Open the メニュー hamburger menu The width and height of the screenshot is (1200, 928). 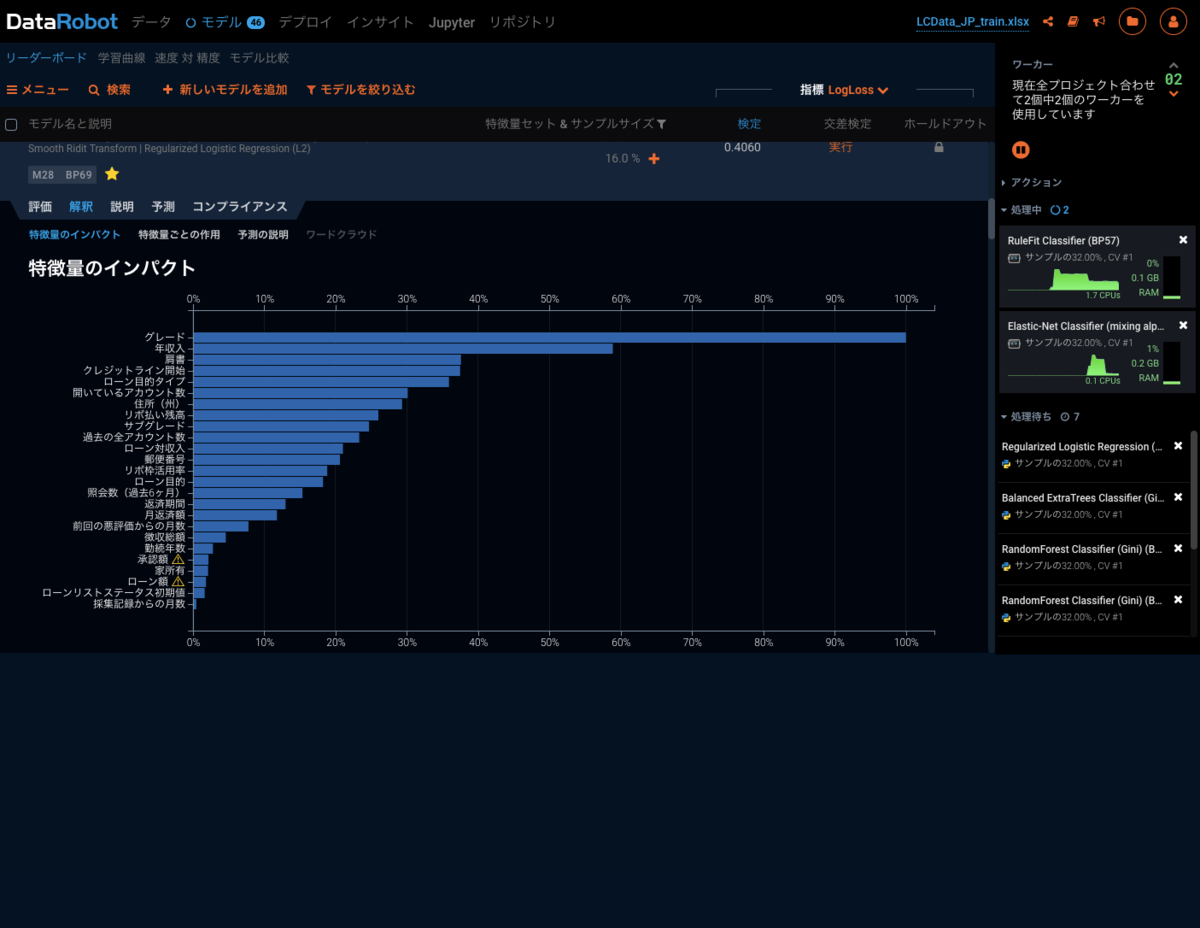tap(38, 90)
